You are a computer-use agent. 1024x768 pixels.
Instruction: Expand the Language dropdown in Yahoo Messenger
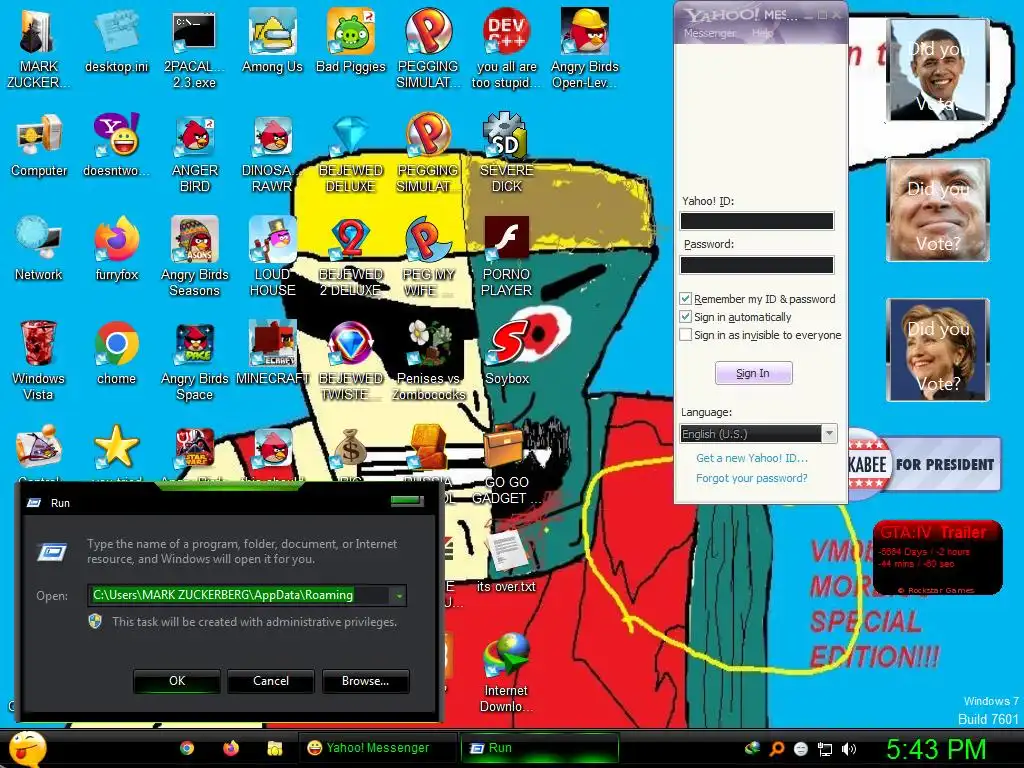coord(829,434)
